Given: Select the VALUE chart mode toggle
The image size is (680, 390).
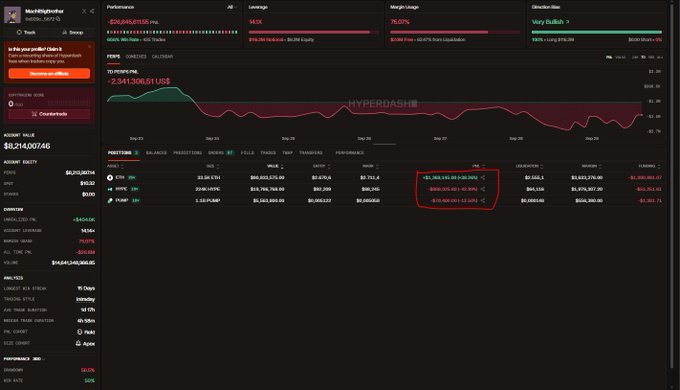Looking at the screenshot, I should (x=621, y=57).
